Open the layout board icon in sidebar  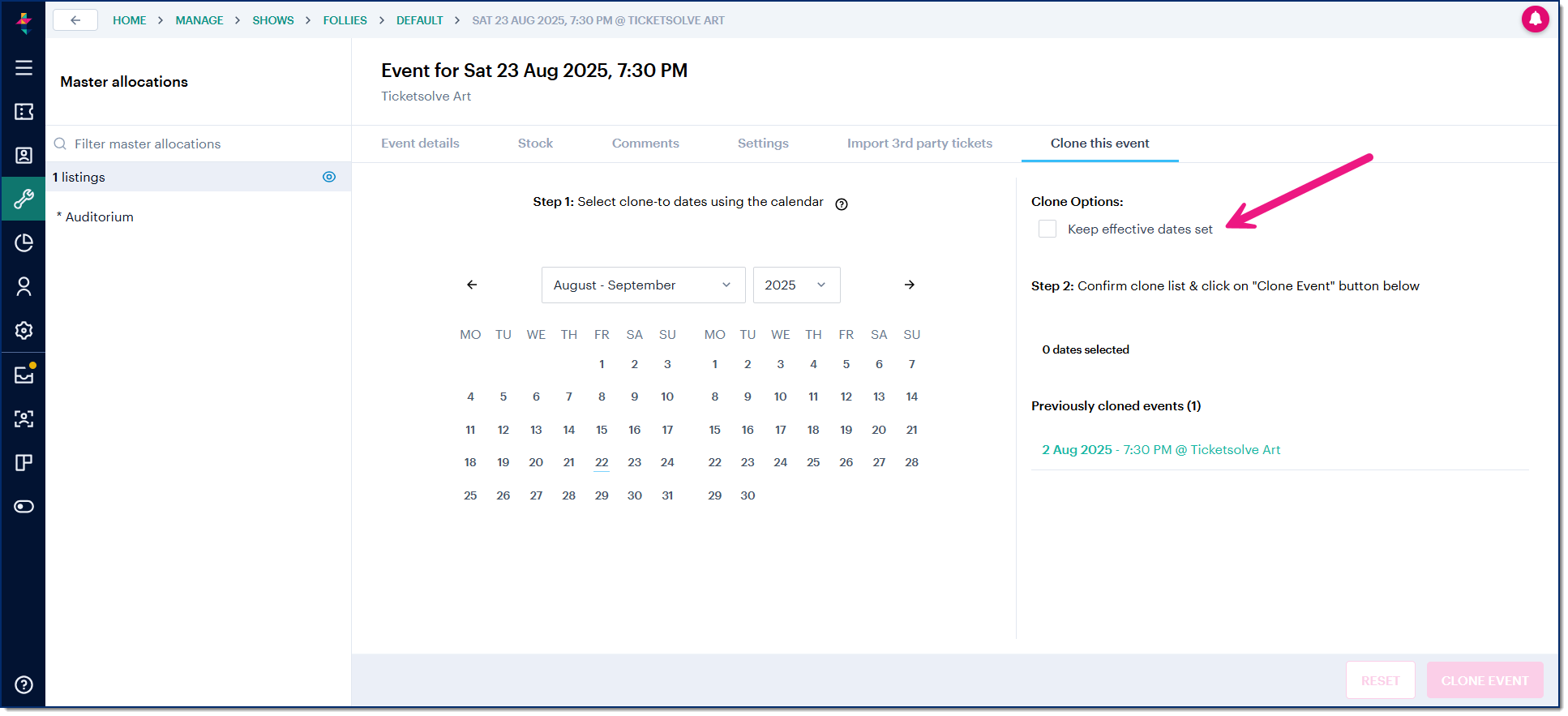(24, 463)
